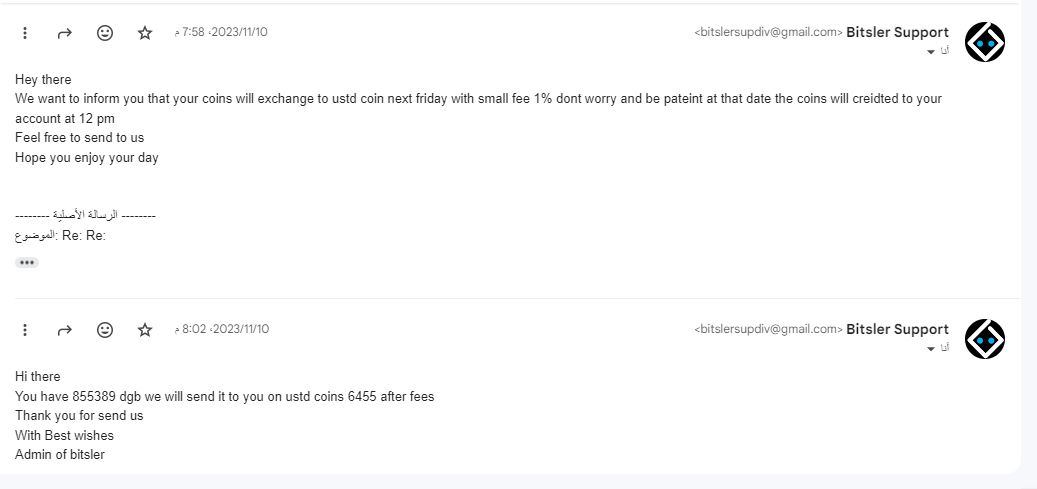This screenshot has width=1037, height=489.
Task: Click sender email address in first message header
Action: pyautogui.click(x=768, y=32)
